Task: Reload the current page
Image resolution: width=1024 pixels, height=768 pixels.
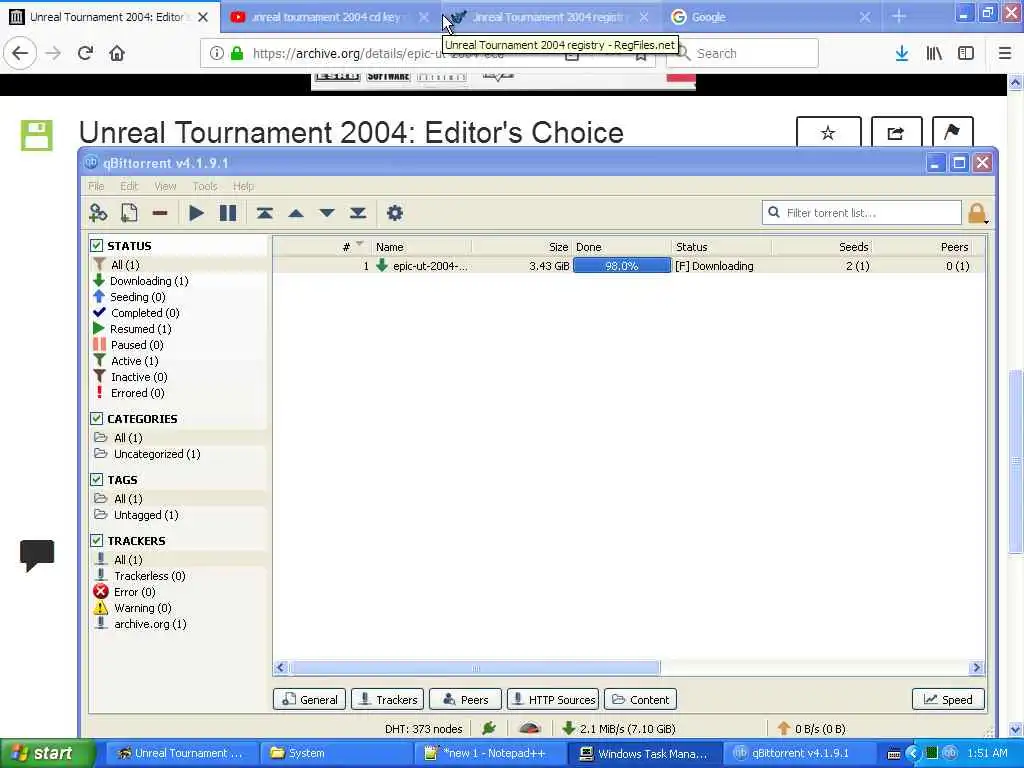Action: (85, 53)
